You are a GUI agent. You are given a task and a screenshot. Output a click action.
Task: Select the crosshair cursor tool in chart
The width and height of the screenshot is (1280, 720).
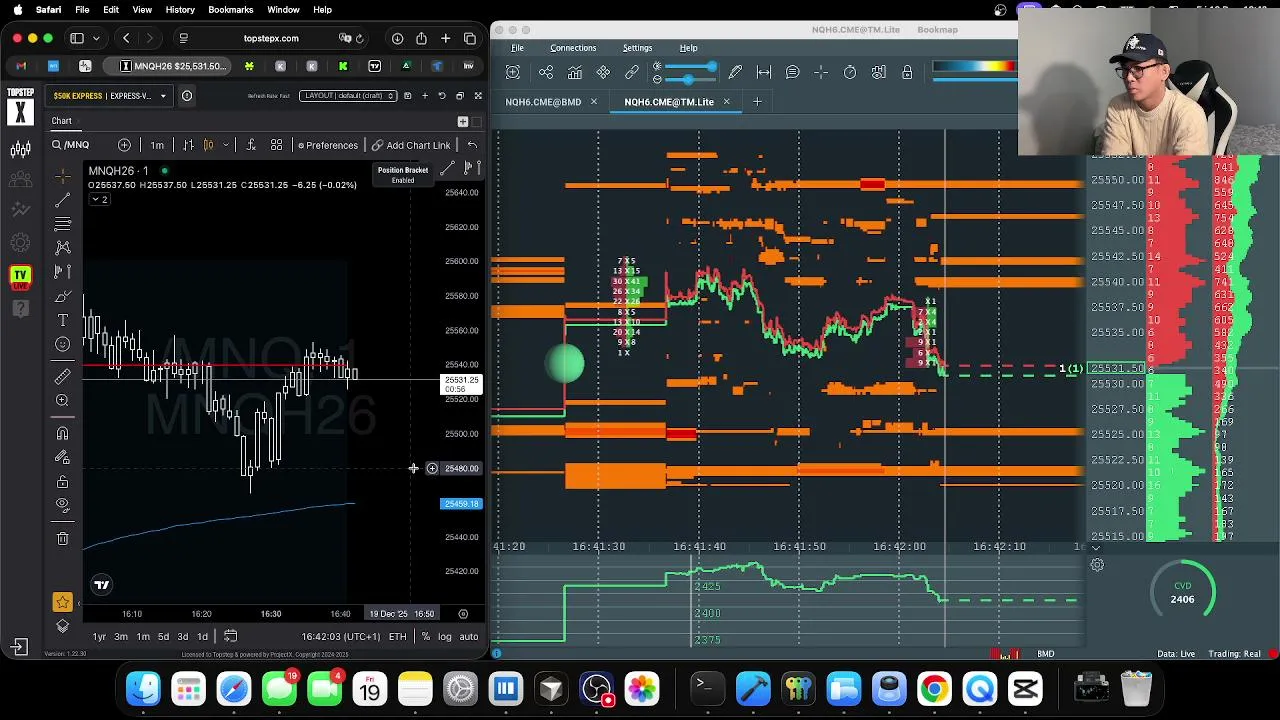(x=62, y=175)
